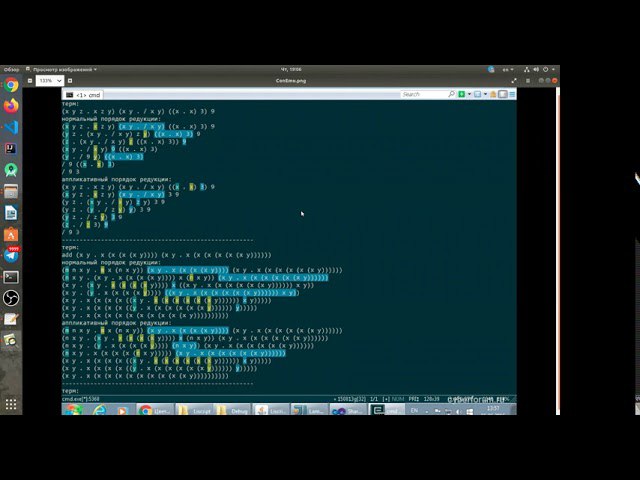Image resolution: width=640 pixels, height=480 pixels.
Task: Click cmd.exe status bar text
Action: (80, 399)
